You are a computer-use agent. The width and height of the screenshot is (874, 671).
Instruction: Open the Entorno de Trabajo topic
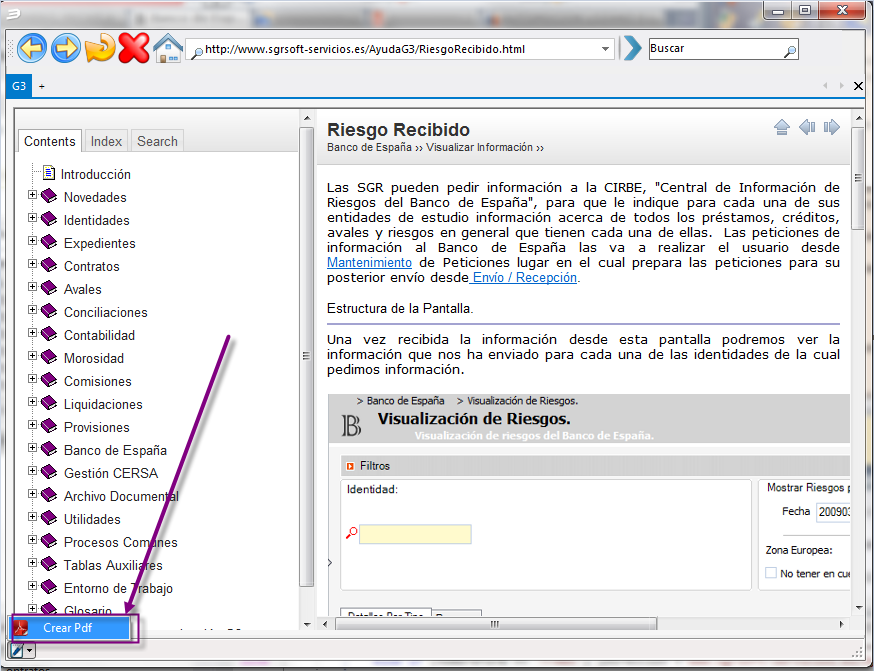click(x=118, y=588)
